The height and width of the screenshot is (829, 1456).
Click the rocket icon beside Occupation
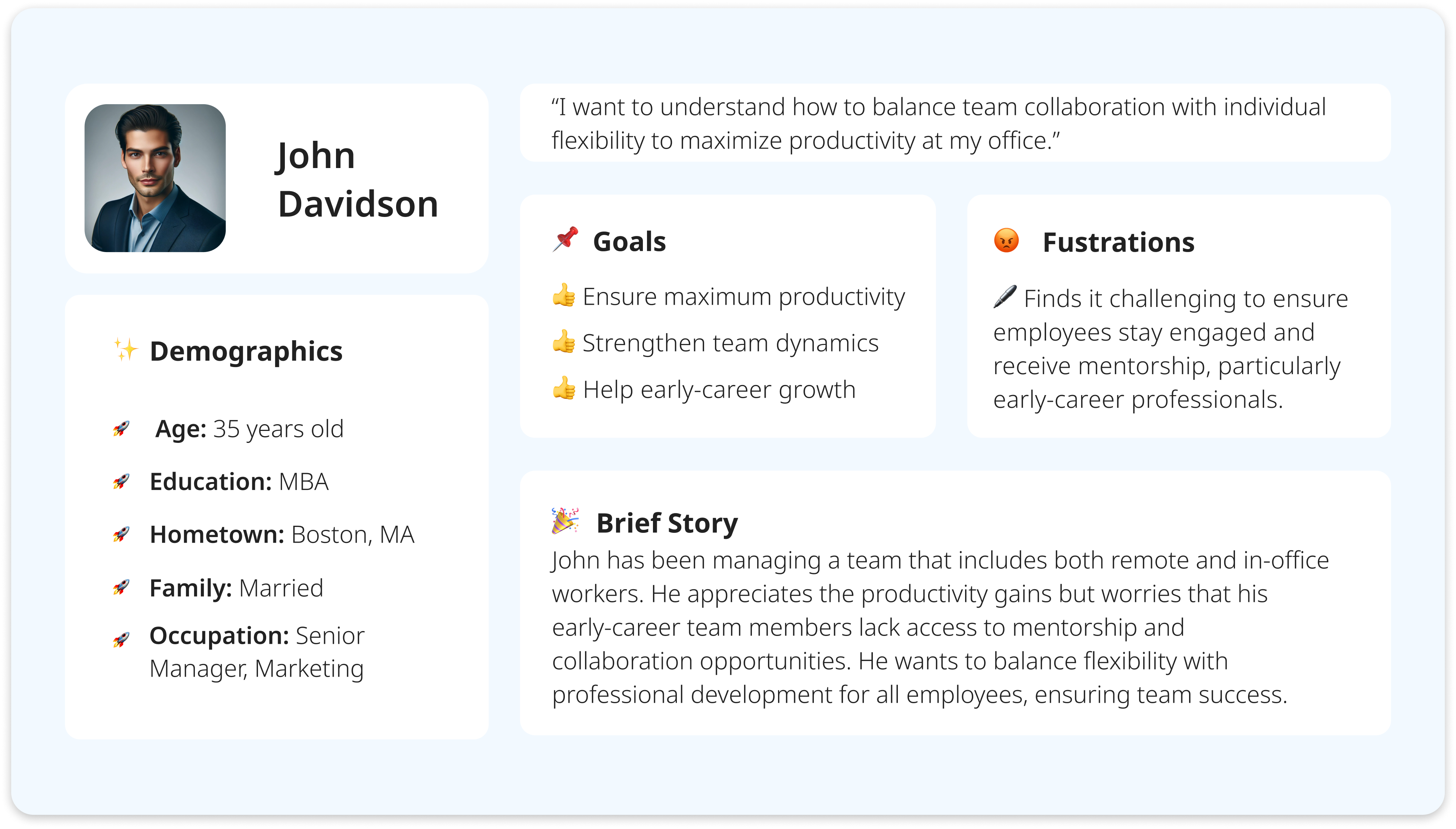point(121,639)
